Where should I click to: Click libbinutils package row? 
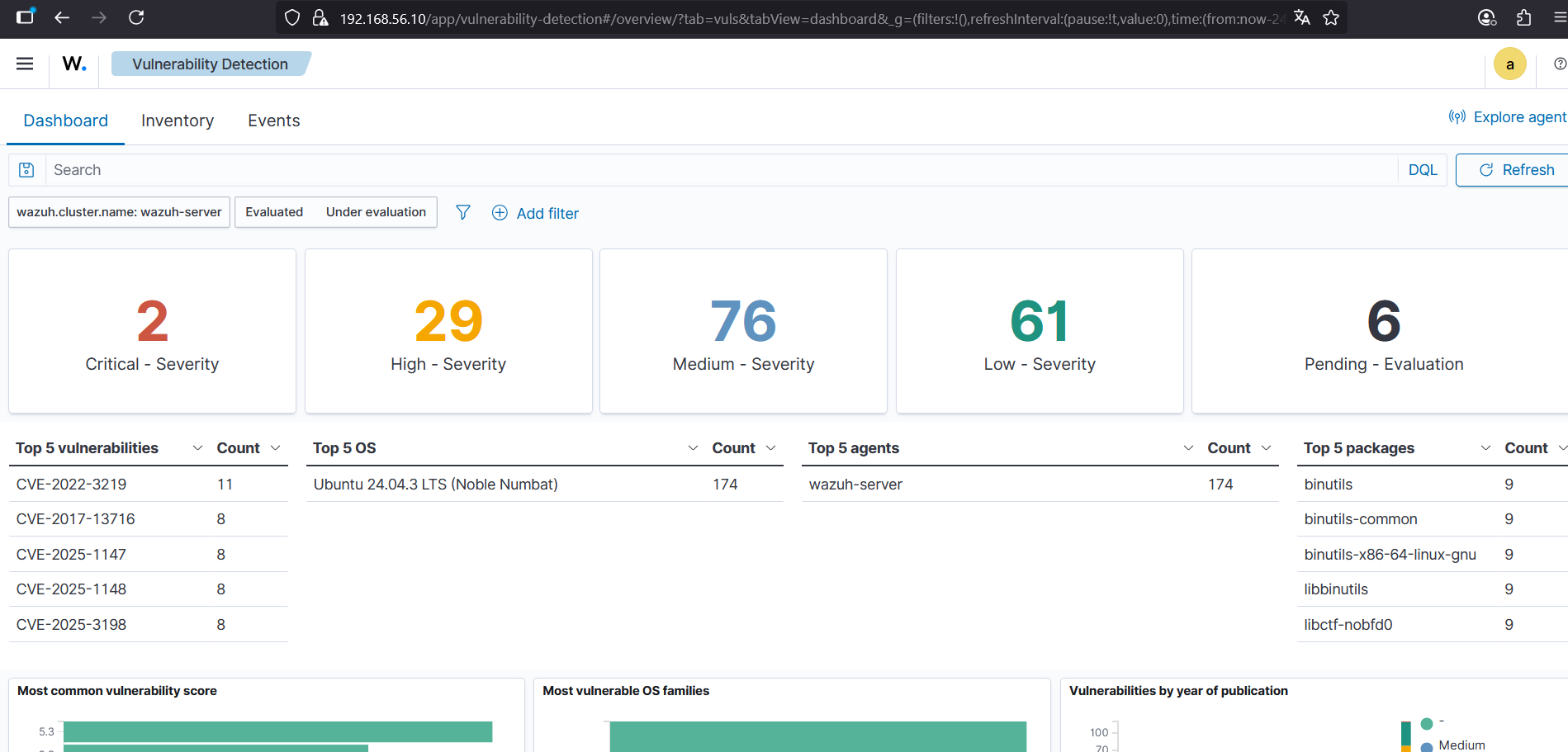pyautogui.click(x=1433, y=589)
